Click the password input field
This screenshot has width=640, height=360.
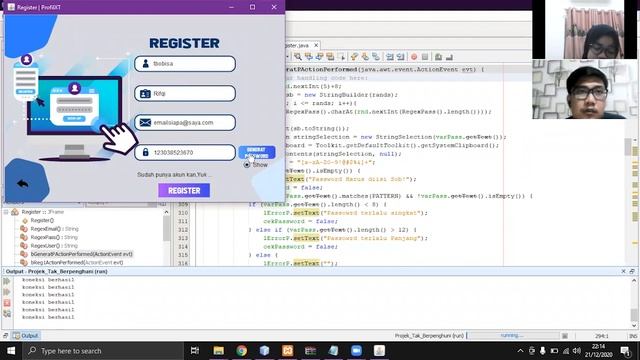185,153
